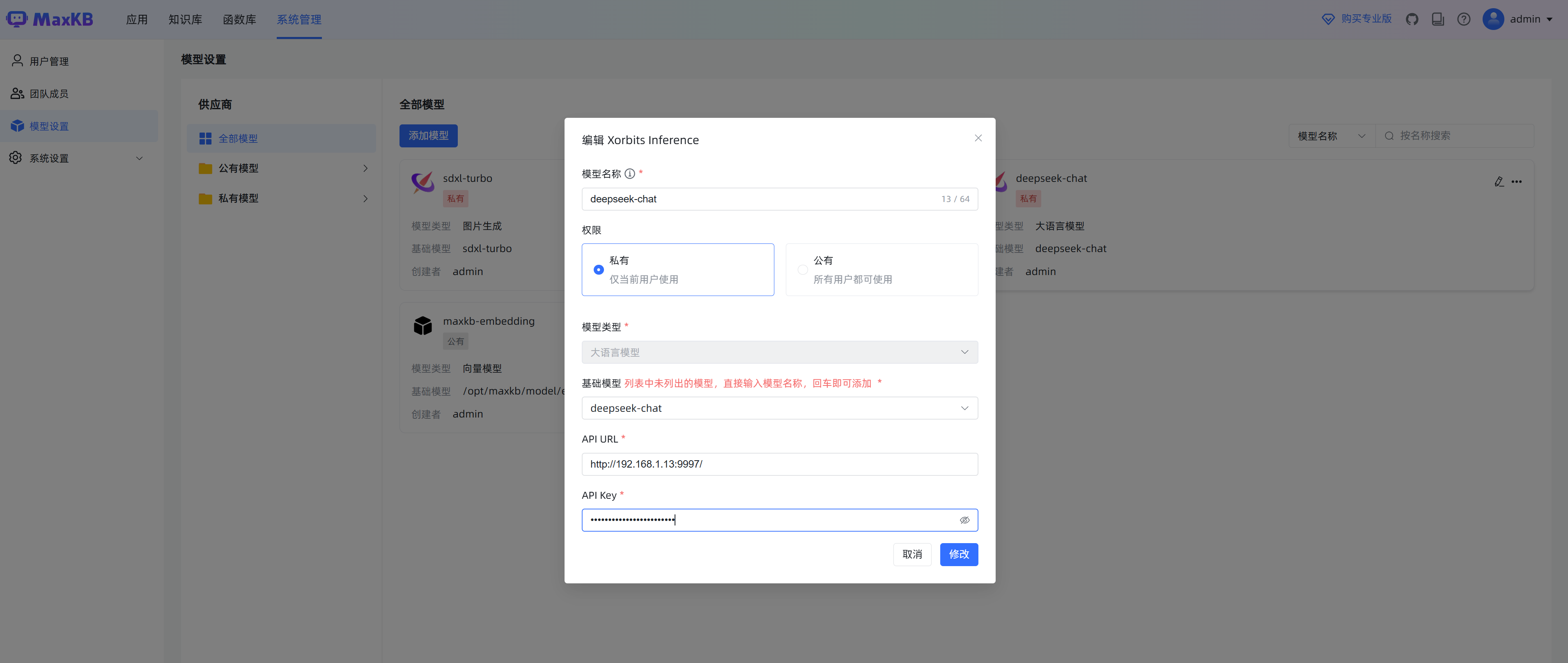The height and width of the screenshot is (663, 1568).
Task: Click the 团队成员 people icon
Action: [17, 93]
